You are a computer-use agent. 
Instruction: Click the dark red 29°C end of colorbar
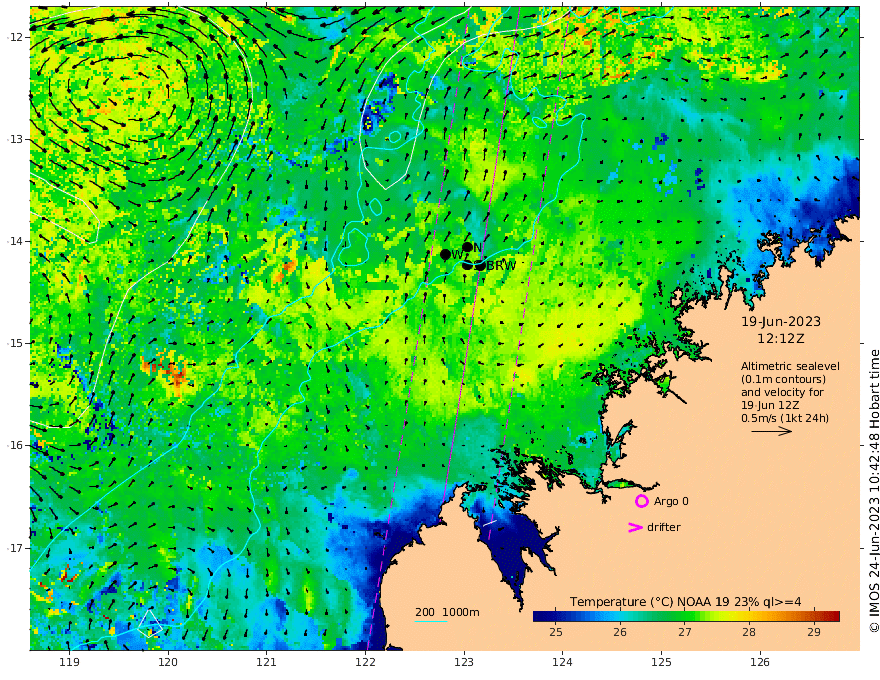[x=833, y=617]
